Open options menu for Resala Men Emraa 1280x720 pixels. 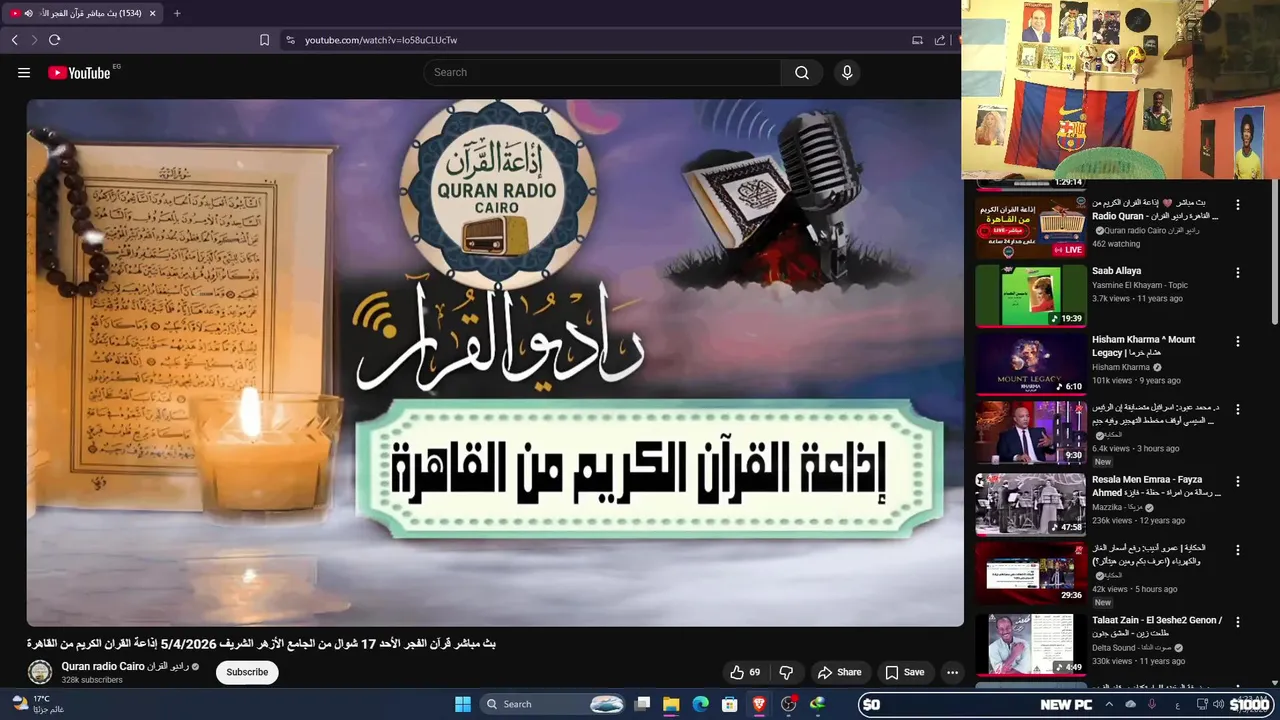pos(1238,482)
